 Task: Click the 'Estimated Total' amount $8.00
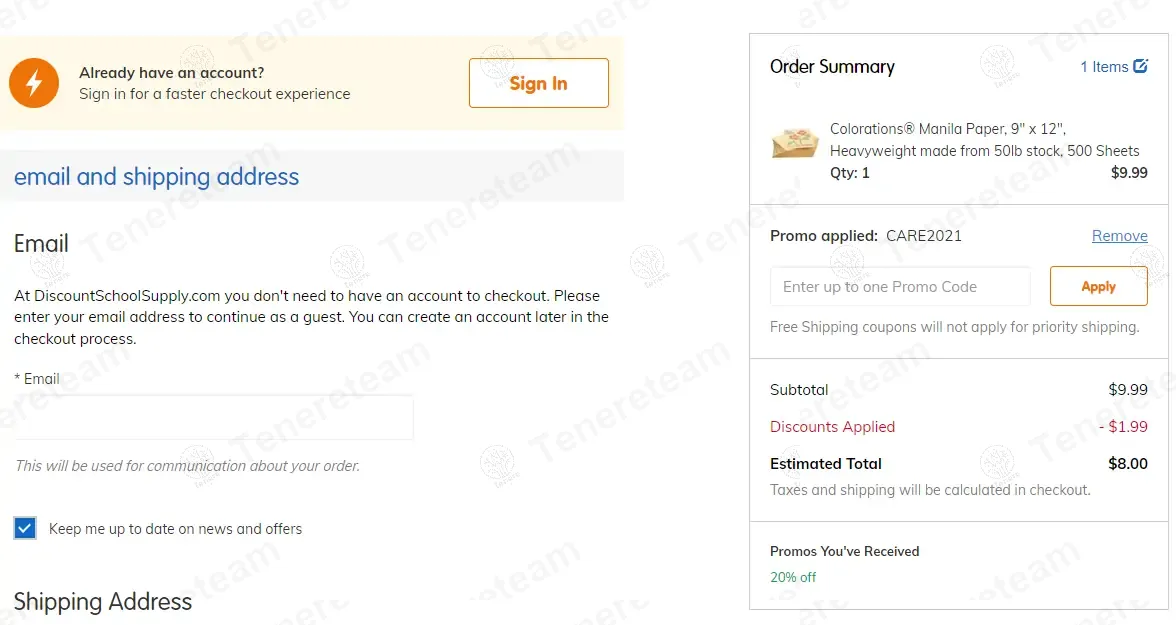tap(1128, 464)
